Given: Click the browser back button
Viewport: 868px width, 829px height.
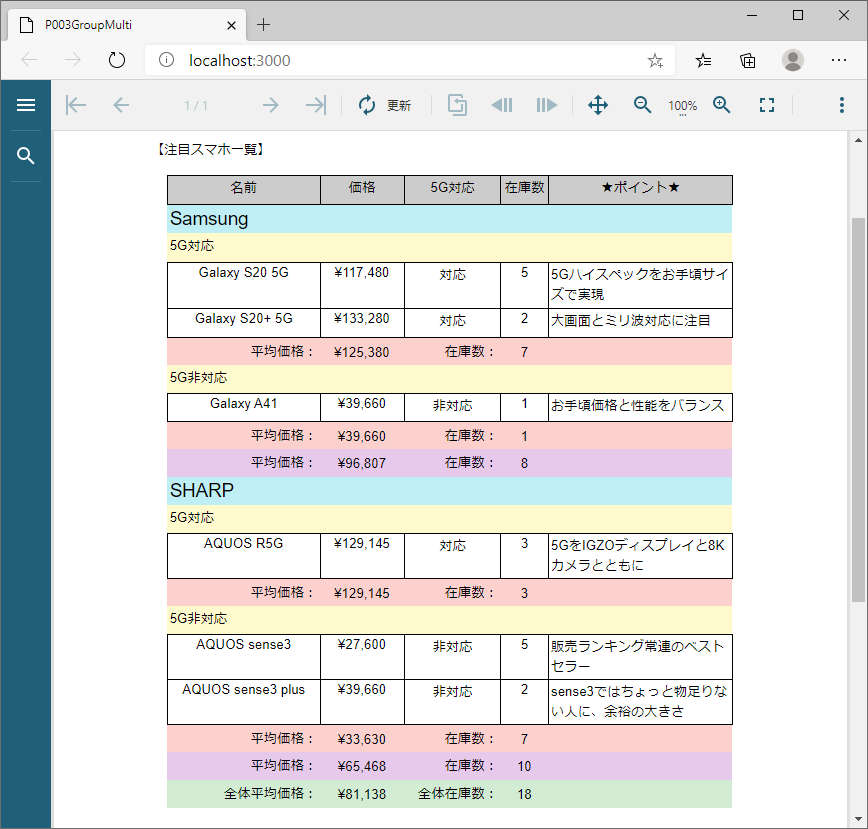Looking at the screenshot, I should [29, 60].
